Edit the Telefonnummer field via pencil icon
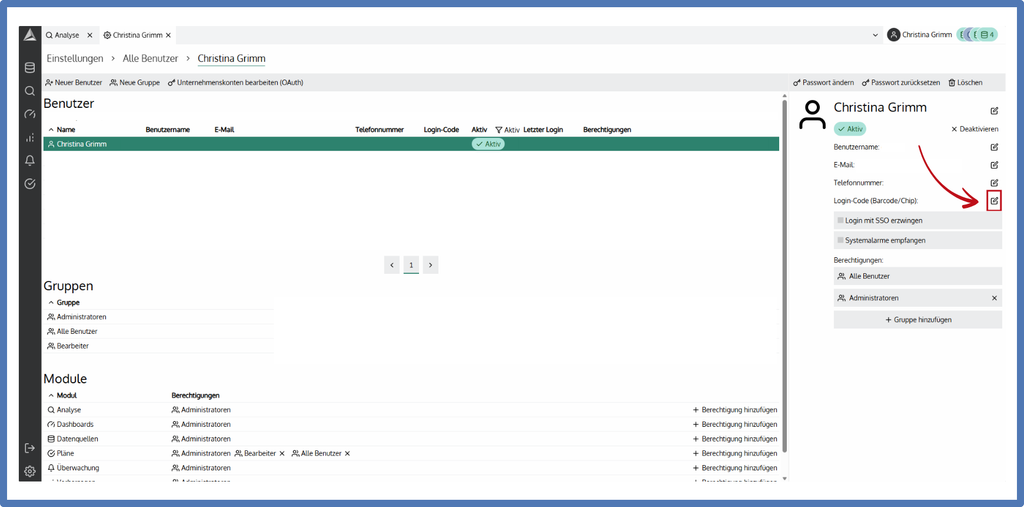 coord(995,182)
